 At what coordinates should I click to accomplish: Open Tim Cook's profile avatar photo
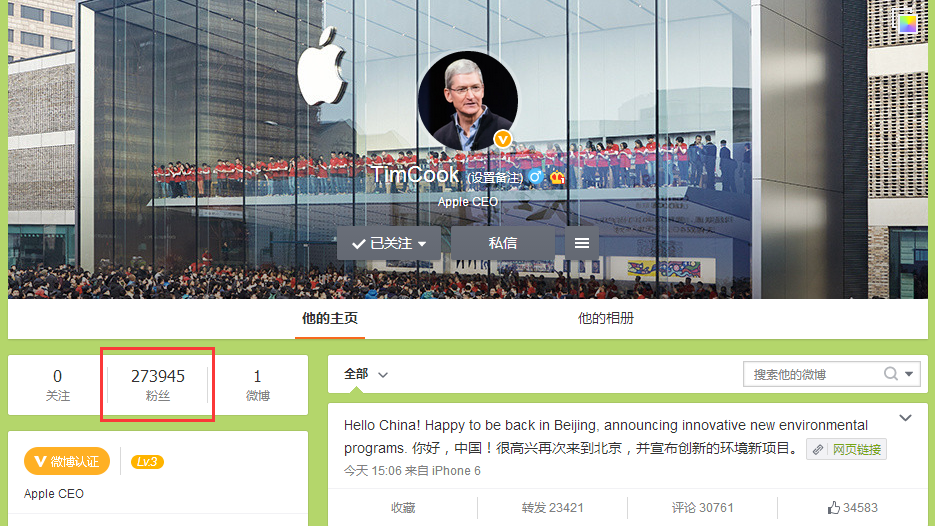[x=468, y=101]
